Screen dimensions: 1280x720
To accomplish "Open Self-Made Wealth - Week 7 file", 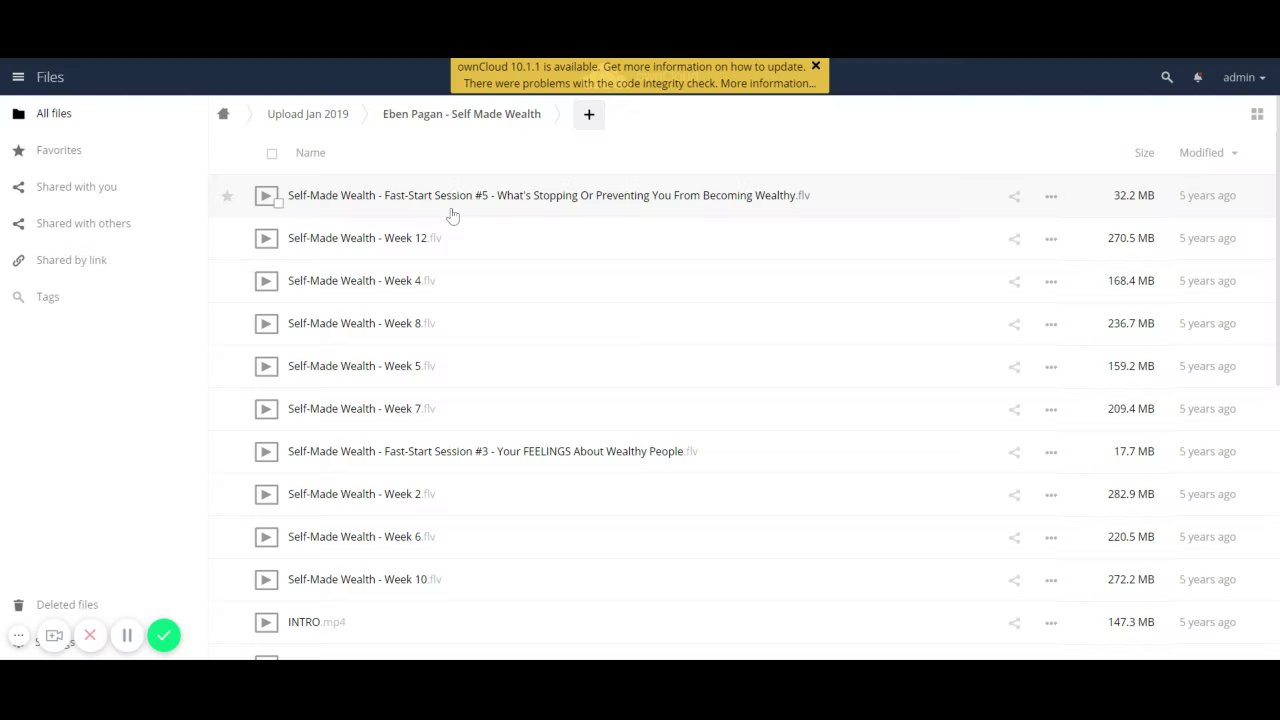I will 361,409.
